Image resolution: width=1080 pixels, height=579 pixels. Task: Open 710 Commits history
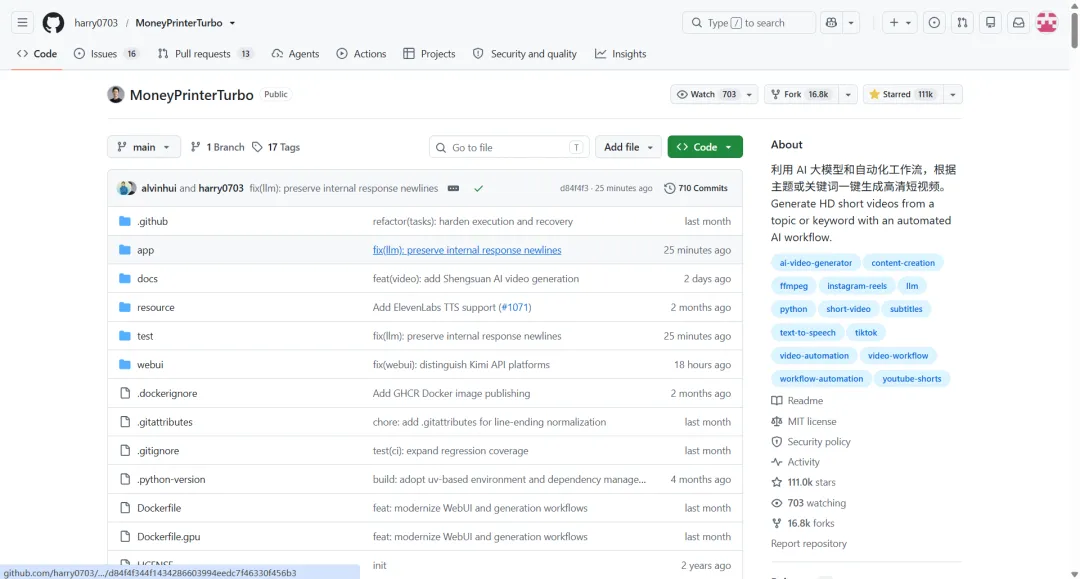click(x=696, y=188)
